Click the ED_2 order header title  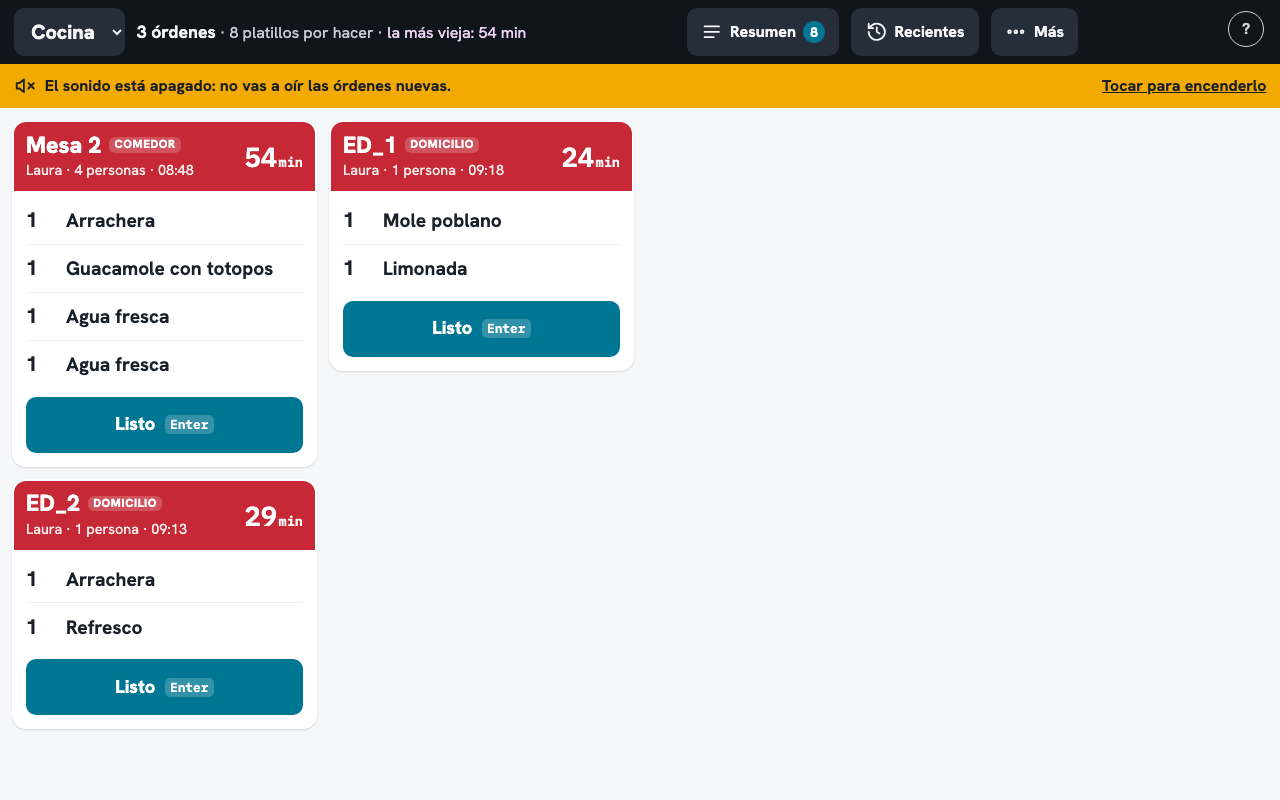[x=53, y=504]
